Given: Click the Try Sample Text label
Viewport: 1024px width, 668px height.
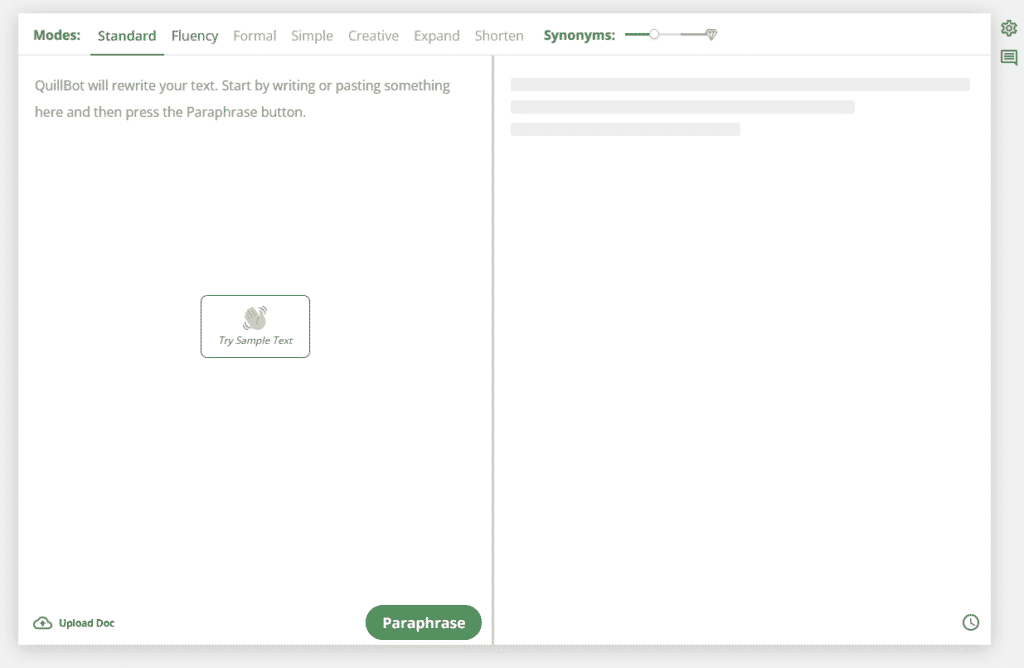Looking at the screenshot, I should [255, 341].
